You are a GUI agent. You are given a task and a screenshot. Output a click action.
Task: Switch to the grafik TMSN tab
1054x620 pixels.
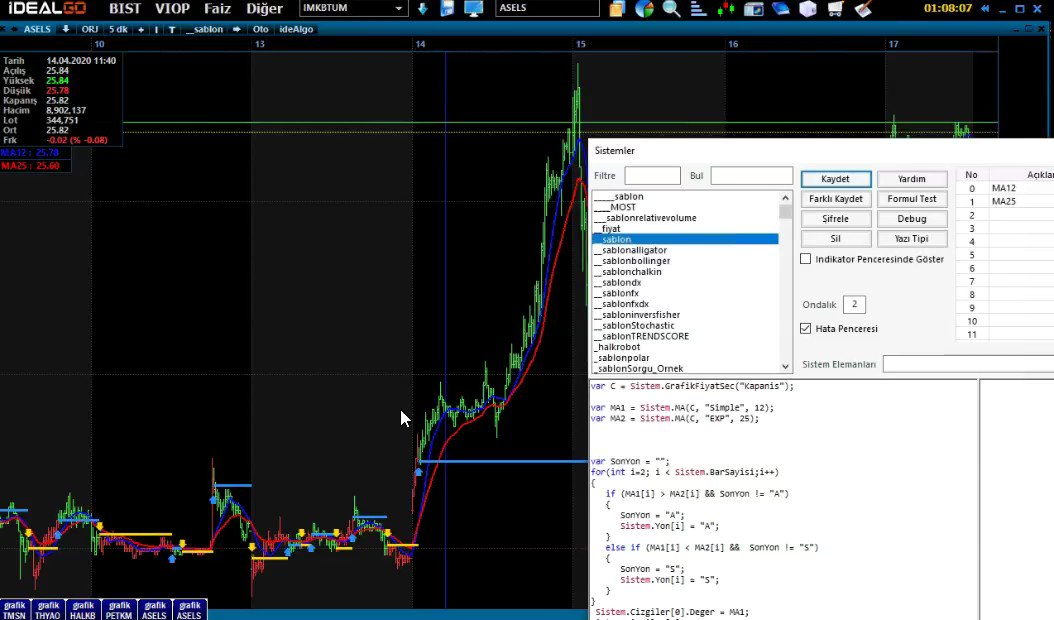14,610
